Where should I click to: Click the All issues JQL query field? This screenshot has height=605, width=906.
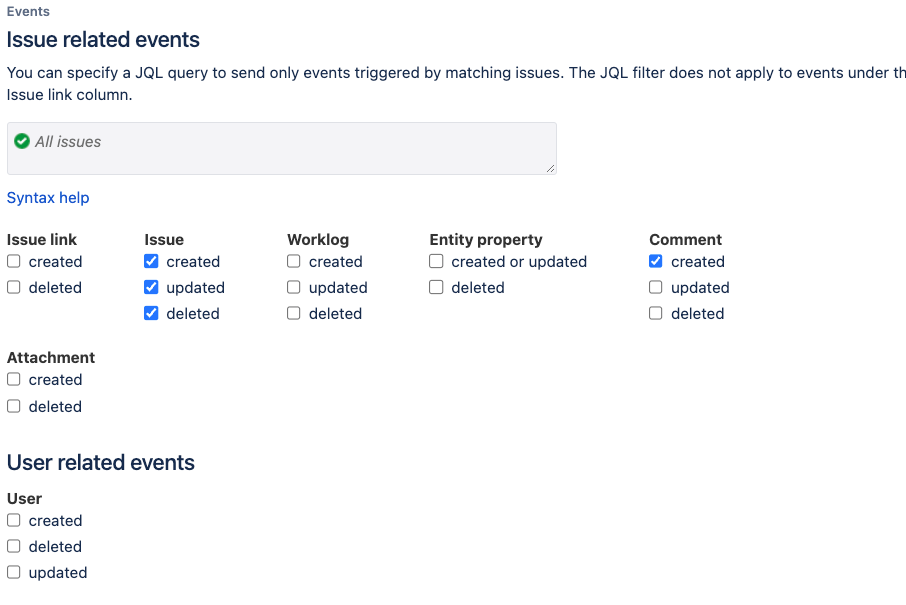click(282, 149)
